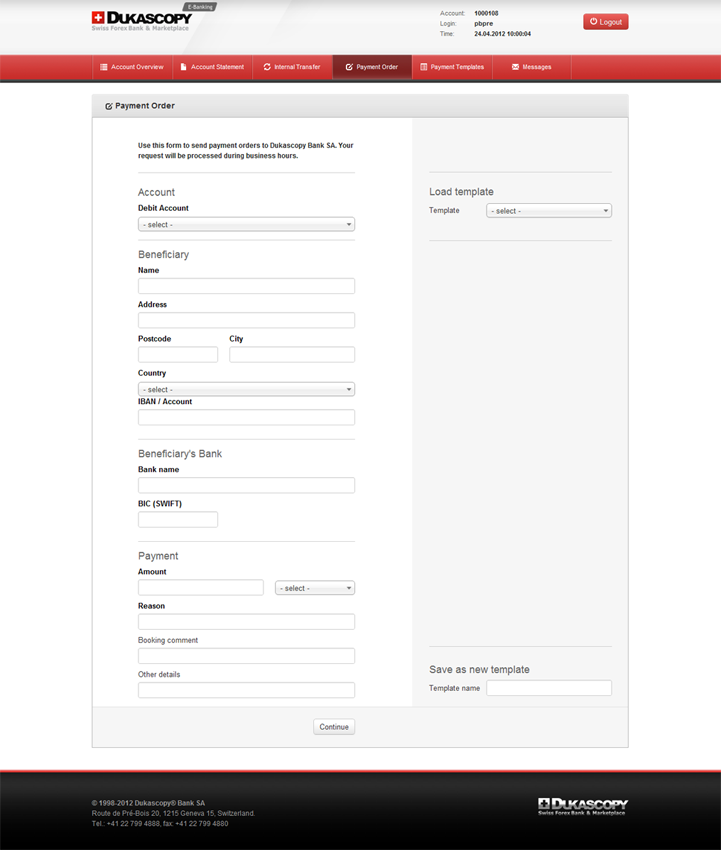Click the City input field
The height and width of the screenshot is (850, 721).
[292, 355]
